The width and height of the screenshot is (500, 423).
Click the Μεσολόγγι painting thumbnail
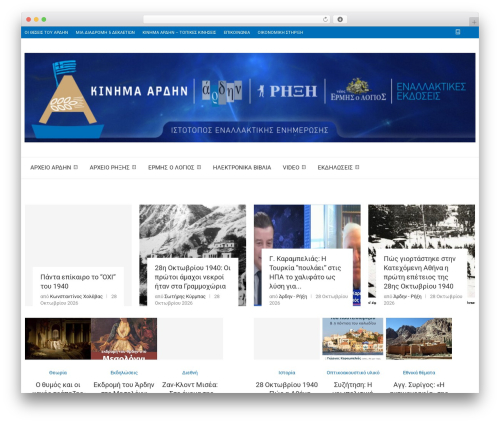(124, 339)
